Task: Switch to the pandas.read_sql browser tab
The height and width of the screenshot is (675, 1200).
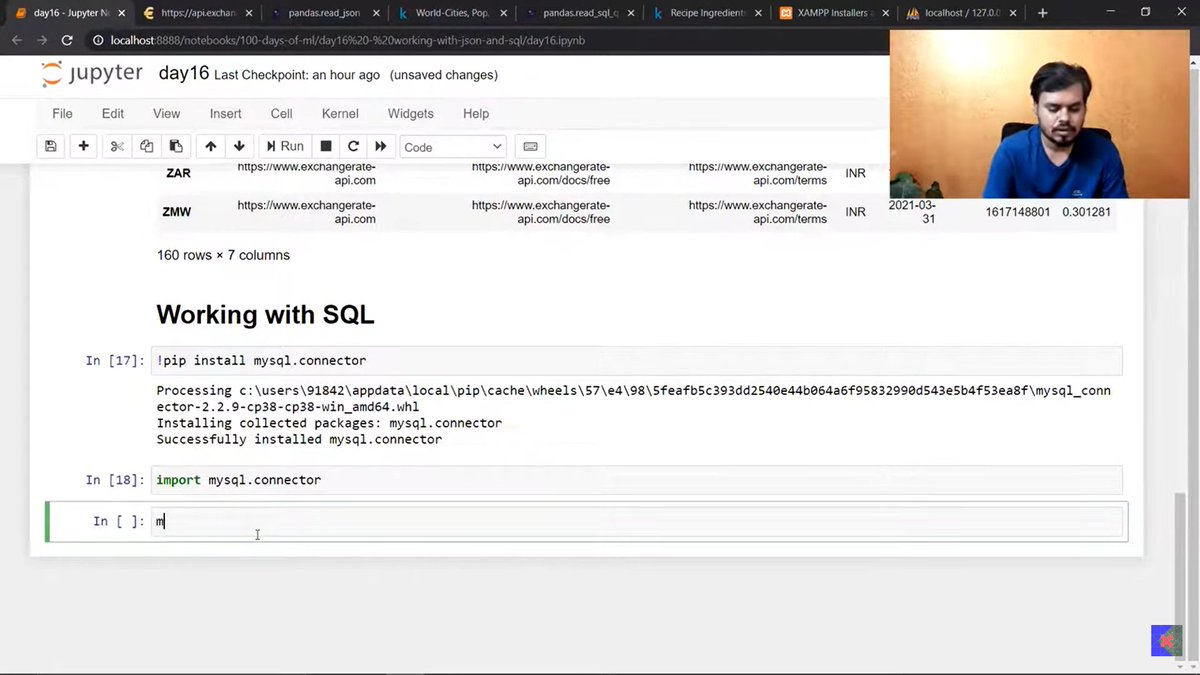Action: pyautogui.click(x=577, y=13)
